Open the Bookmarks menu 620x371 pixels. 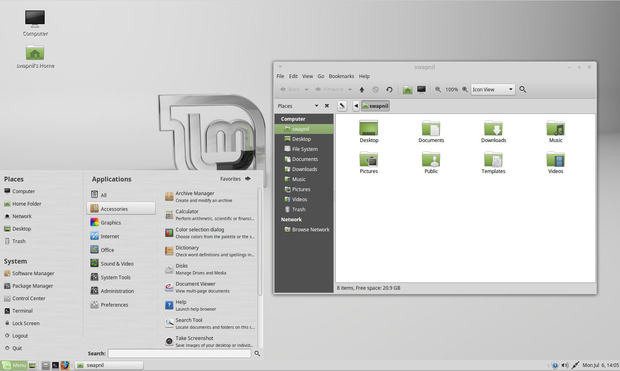[341, 76]
